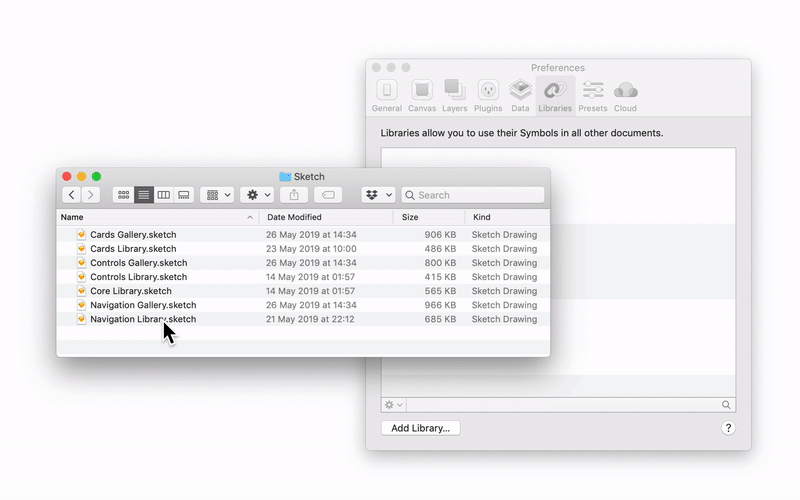Click the 415 KB size value
This screenshot has width=800, height=500.
[440, 277]
